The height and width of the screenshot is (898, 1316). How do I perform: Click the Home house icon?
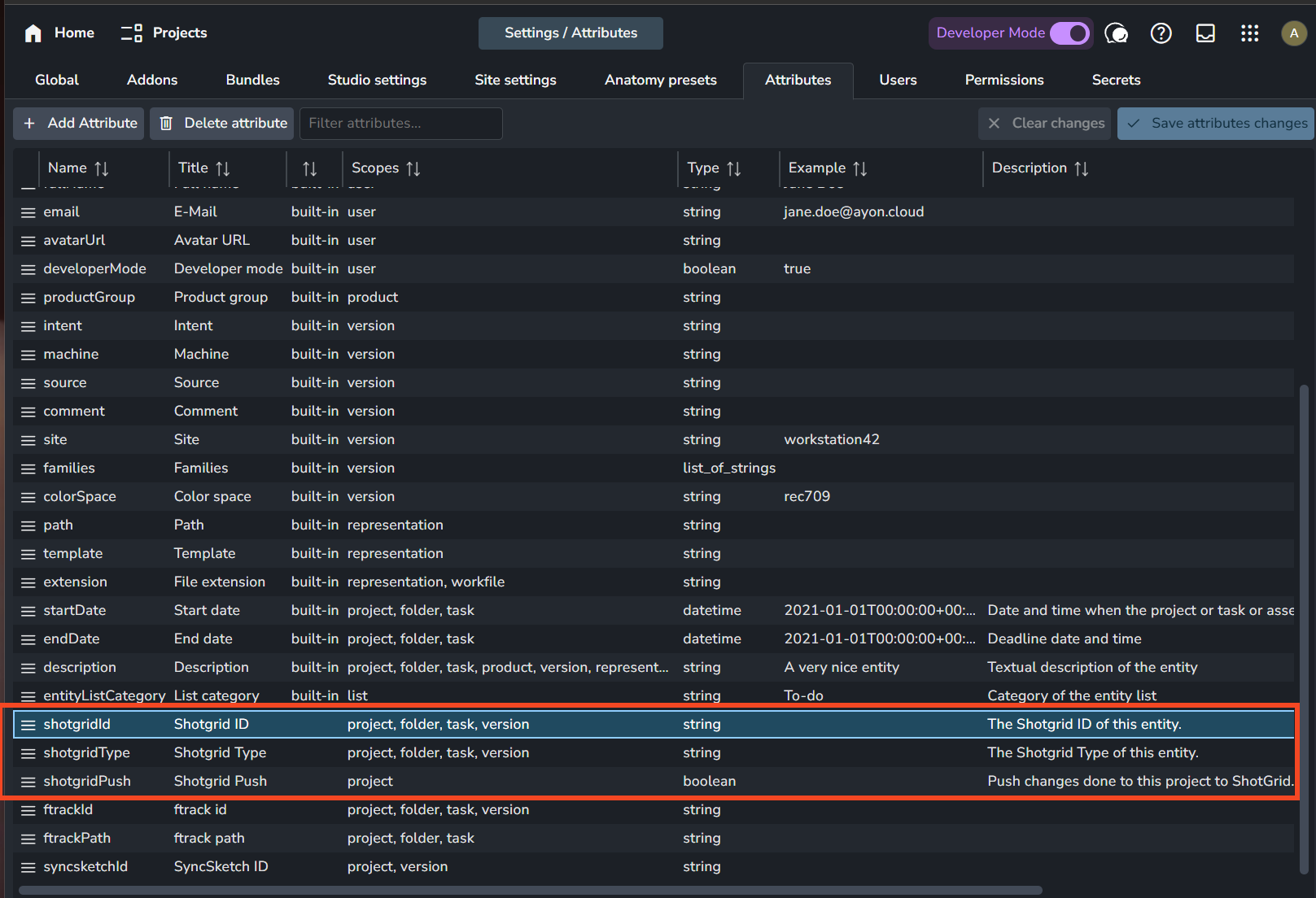pos(33,33)
